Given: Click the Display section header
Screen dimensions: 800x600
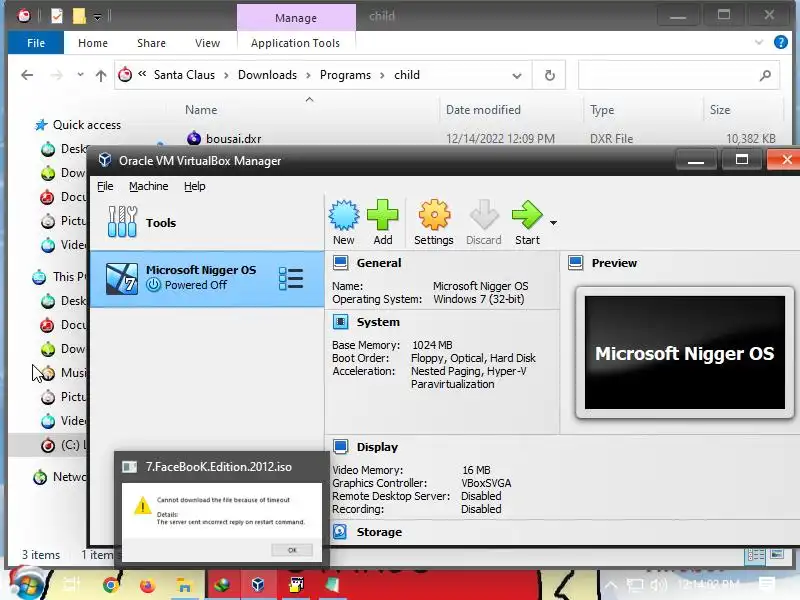Looking at the screenshot, I should [x=377, y=447].
